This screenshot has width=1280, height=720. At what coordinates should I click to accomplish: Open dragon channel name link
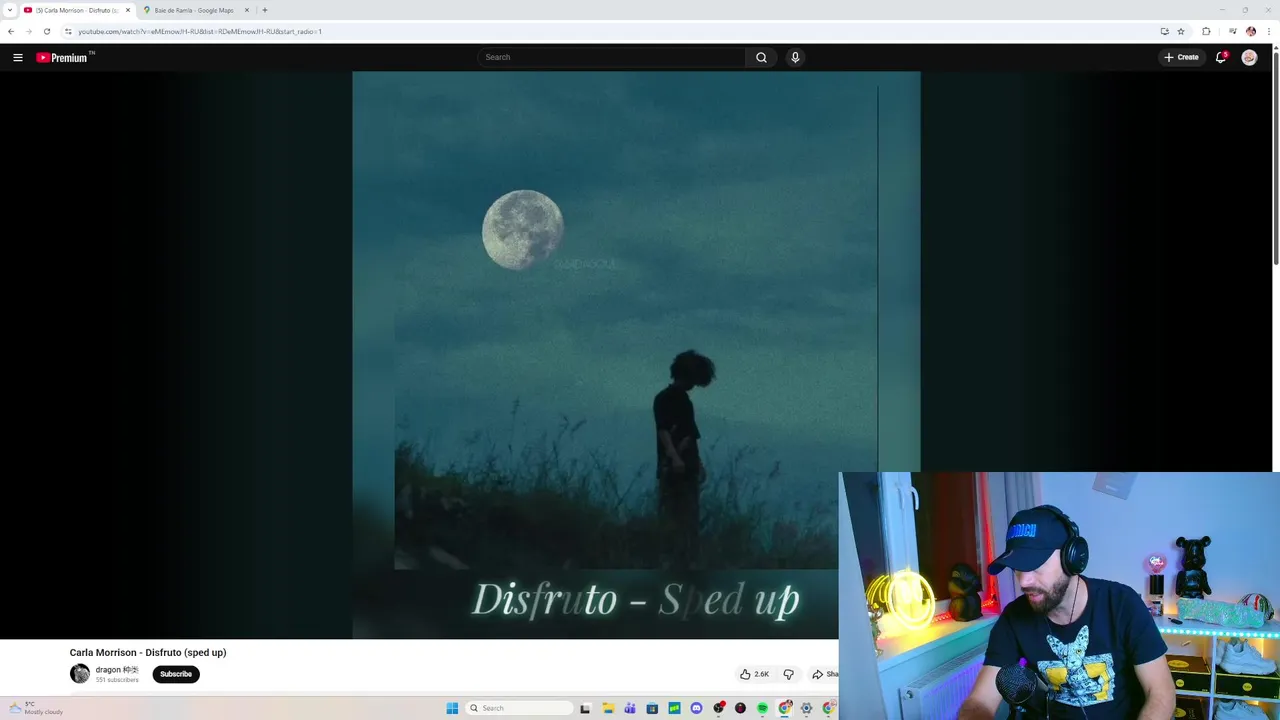point(117,670)
